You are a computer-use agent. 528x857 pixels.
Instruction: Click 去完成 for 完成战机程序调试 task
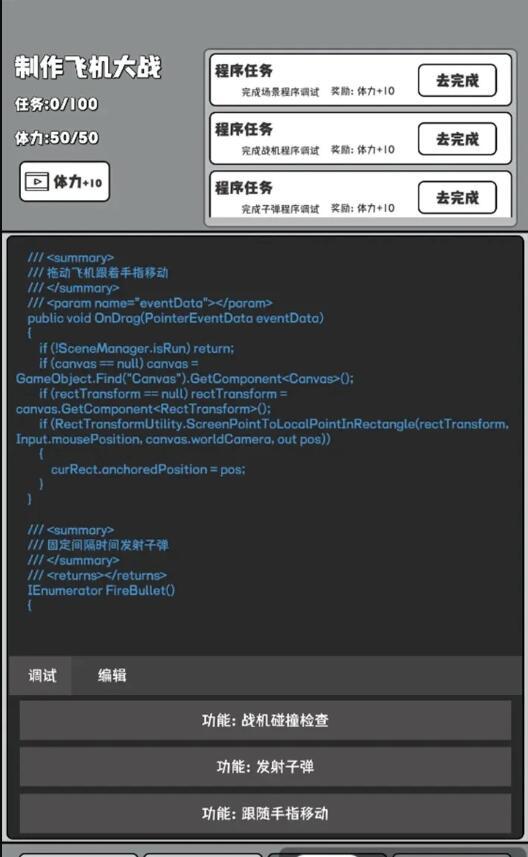pyautogui.click(x=457, y=139)
